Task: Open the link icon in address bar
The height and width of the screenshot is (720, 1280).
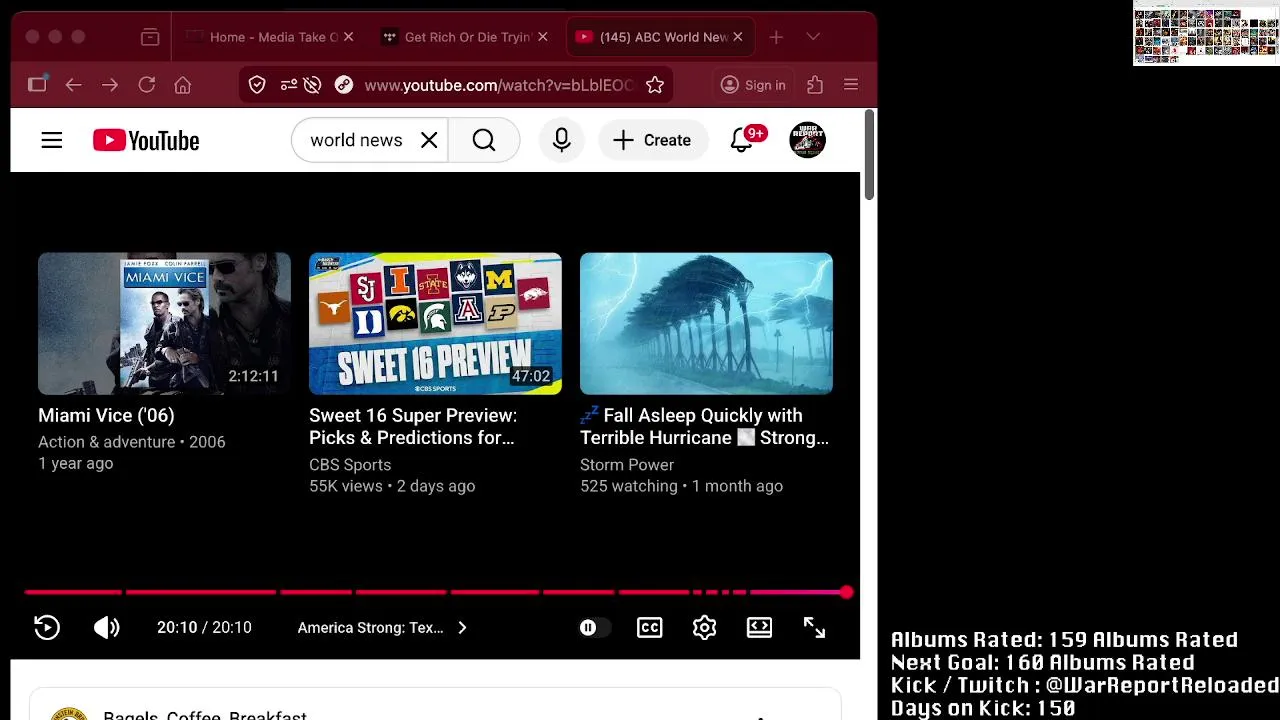Action: pos(344,85)
